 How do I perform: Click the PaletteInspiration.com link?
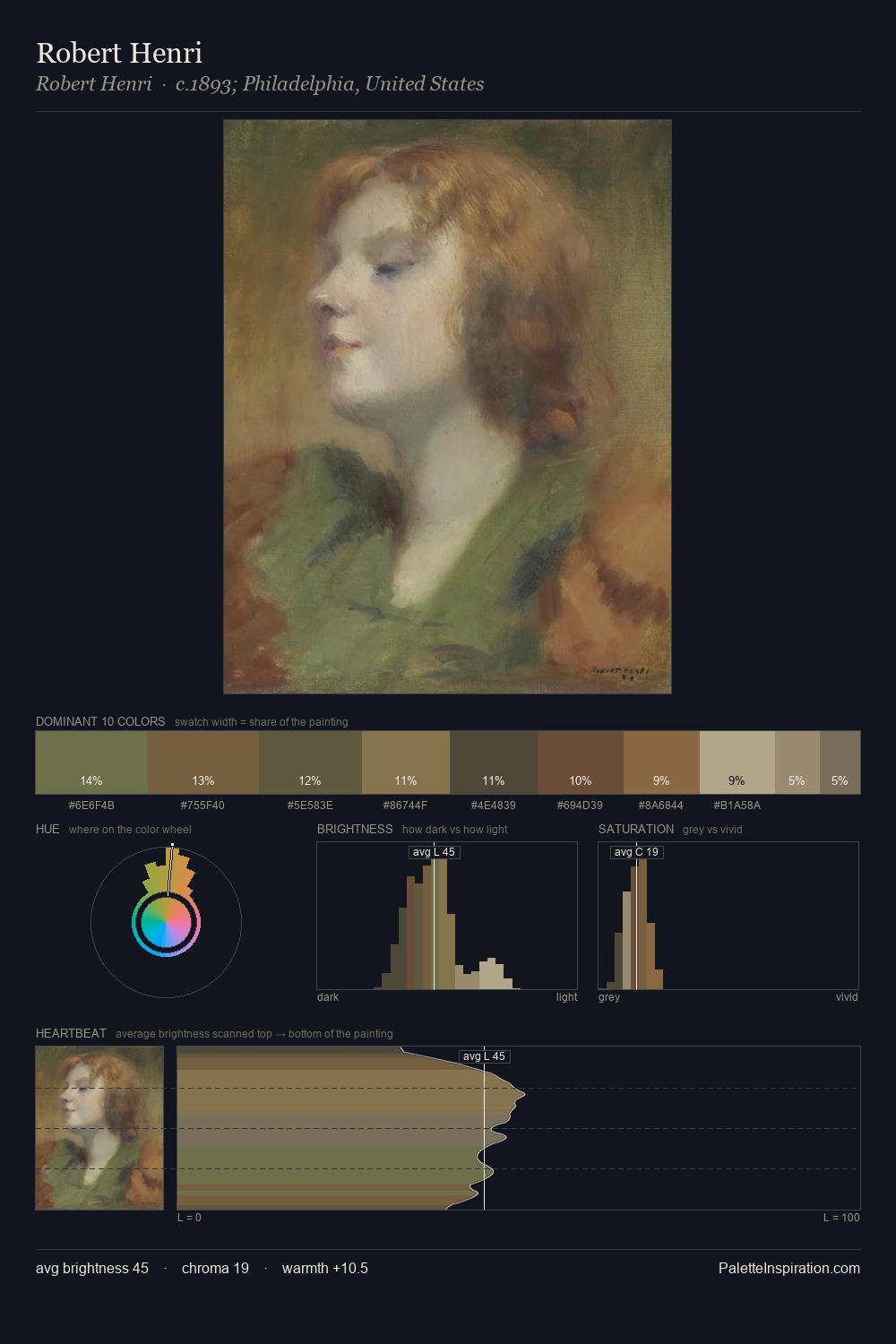click(x=789, y=1268)
